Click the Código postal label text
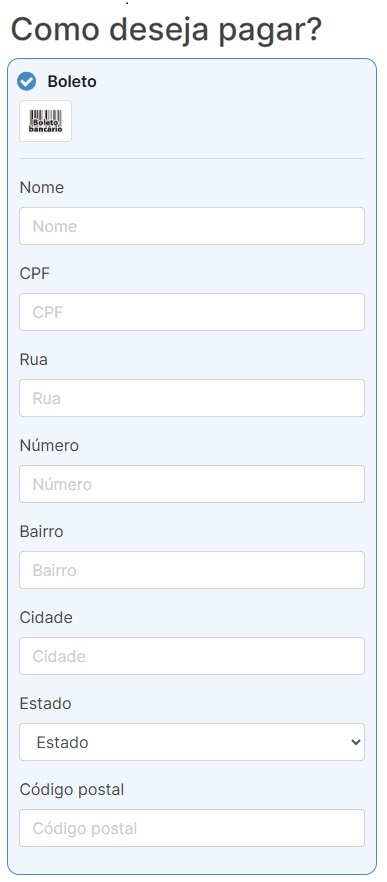This screenshot has width=387, height=882. click(x=71, y=790)
